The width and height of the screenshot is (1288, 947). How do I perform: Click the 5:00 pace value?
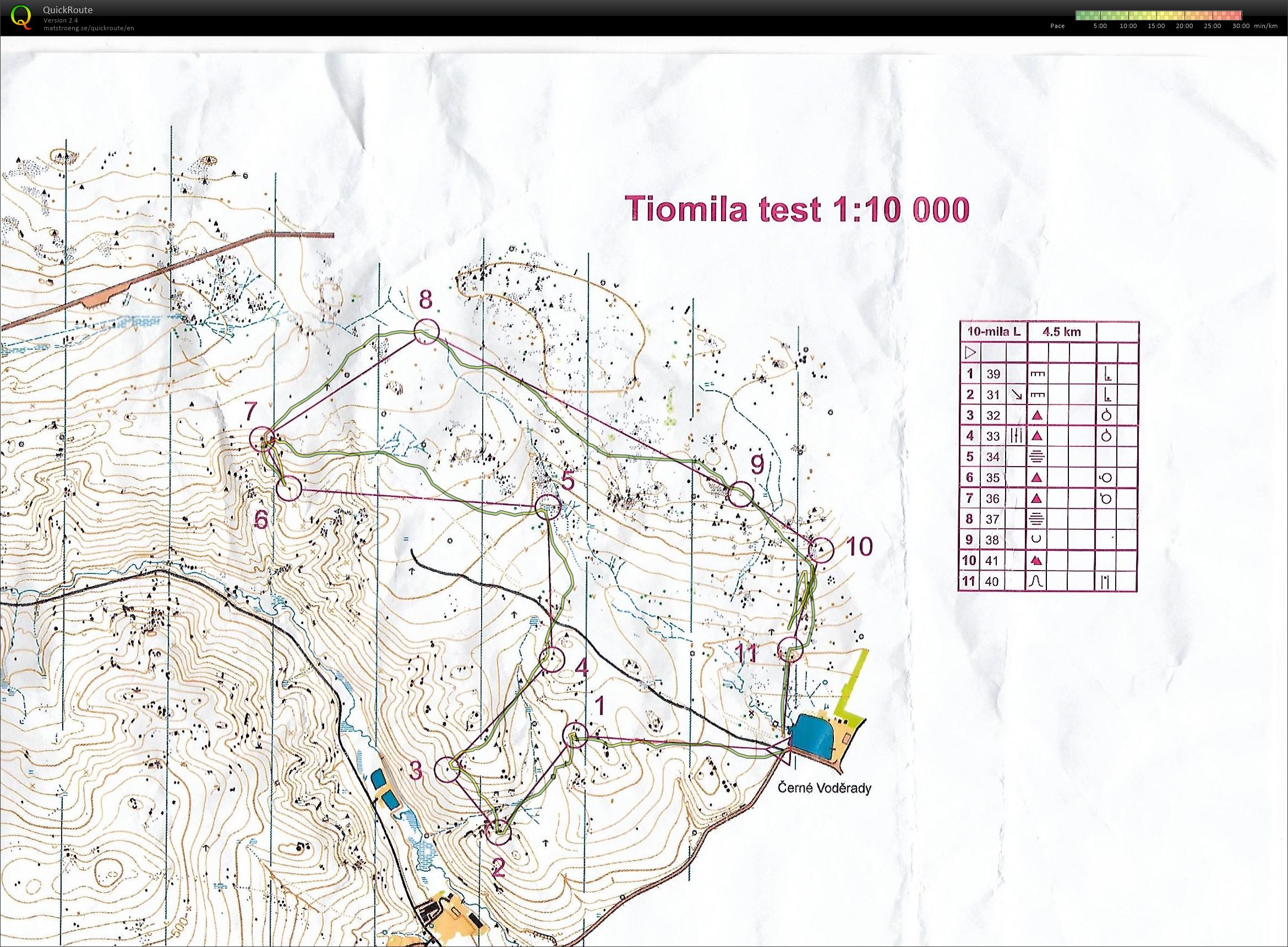coord(1100,26)
